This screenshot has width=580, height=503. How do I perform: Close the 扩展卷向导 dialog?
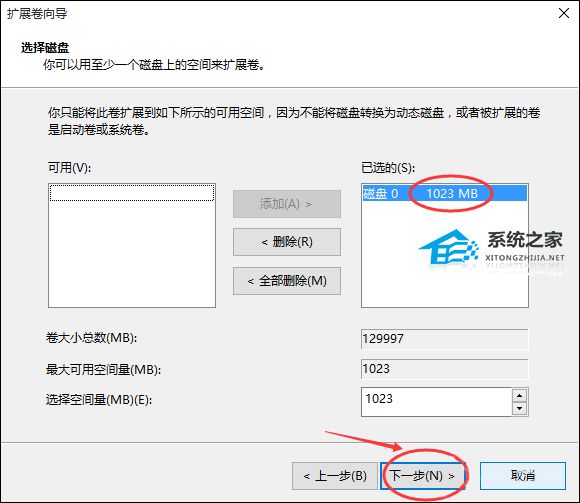point(564,13)
